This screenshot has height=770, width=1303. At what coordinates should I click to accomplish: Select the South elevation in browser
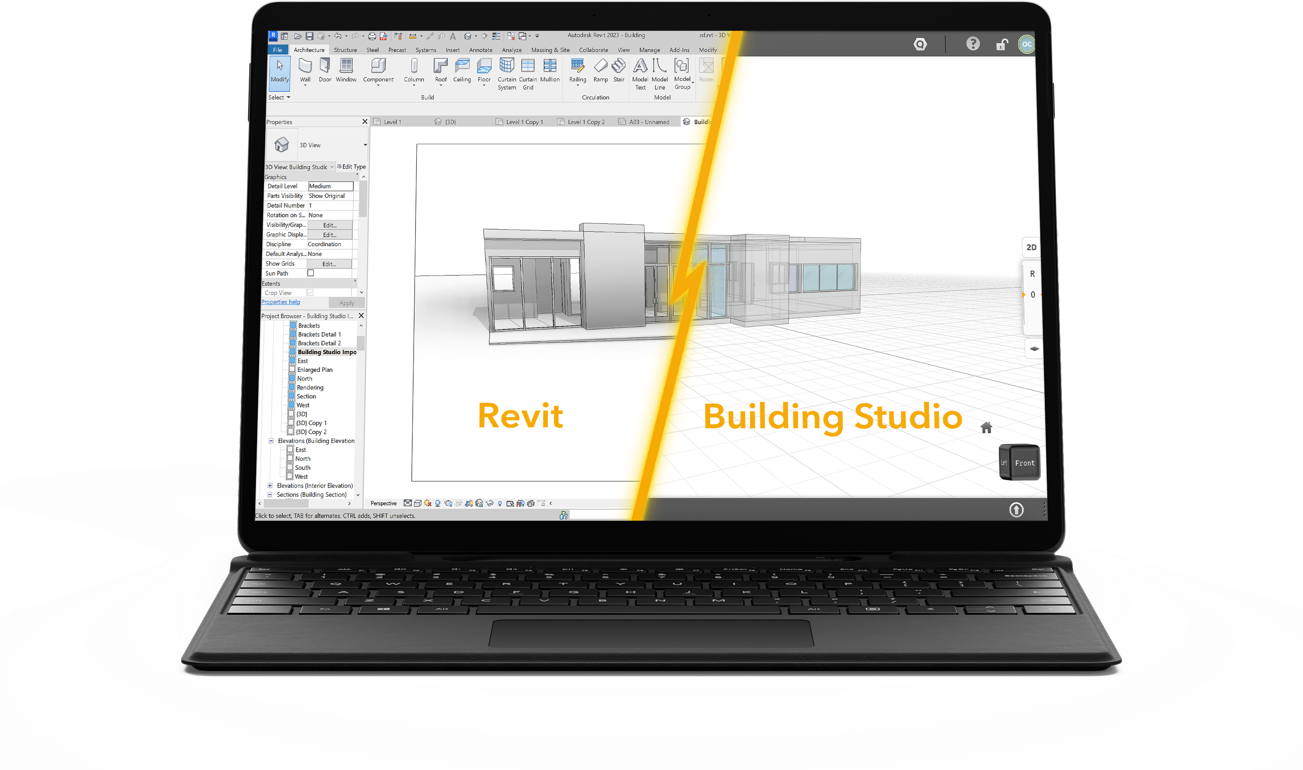click(x=303, y=468)
